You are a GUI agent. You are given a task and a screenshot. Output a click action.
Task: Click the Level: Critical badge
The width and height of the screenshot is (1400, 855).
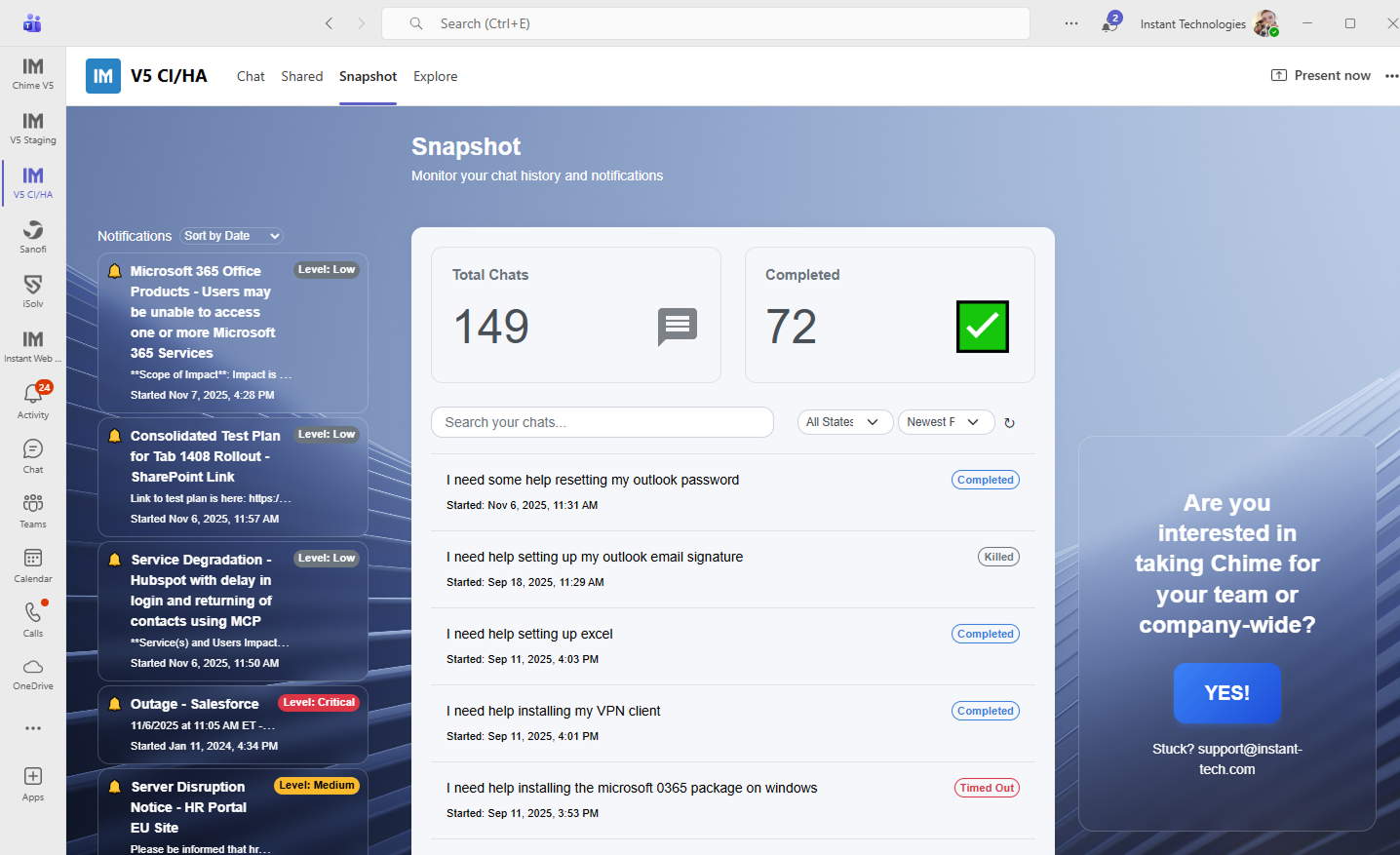pyautogui.click(x=319, y=703)
